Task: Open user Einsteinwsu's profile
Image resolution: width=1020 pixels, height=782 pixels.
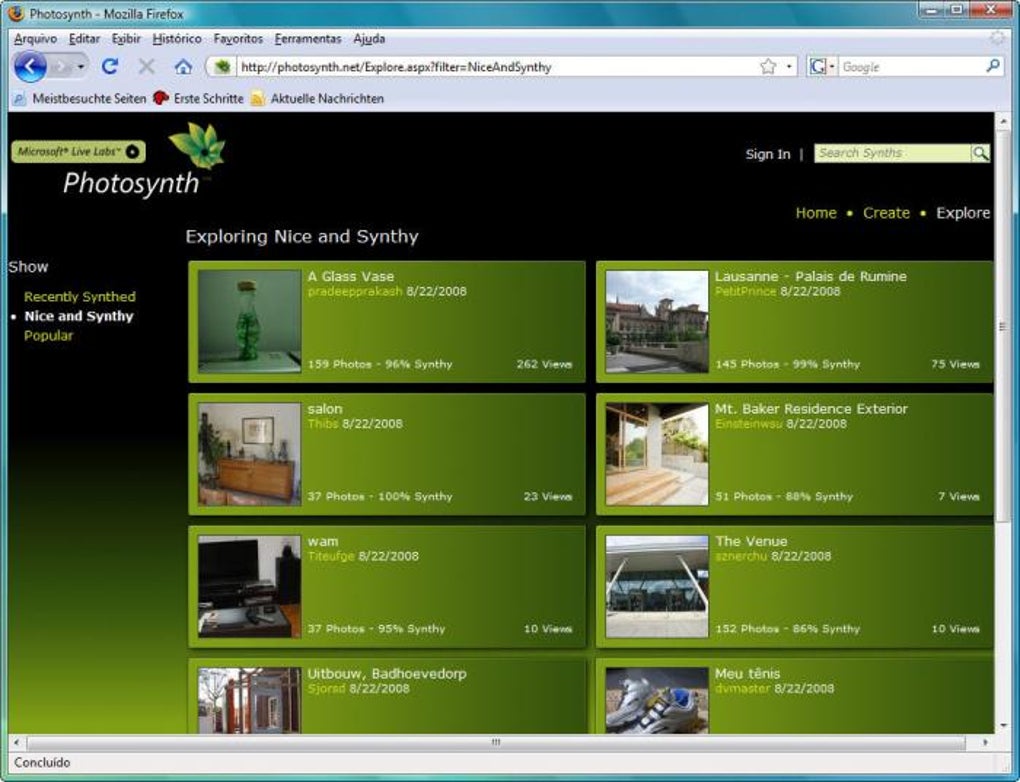Action: coord(748,424)
